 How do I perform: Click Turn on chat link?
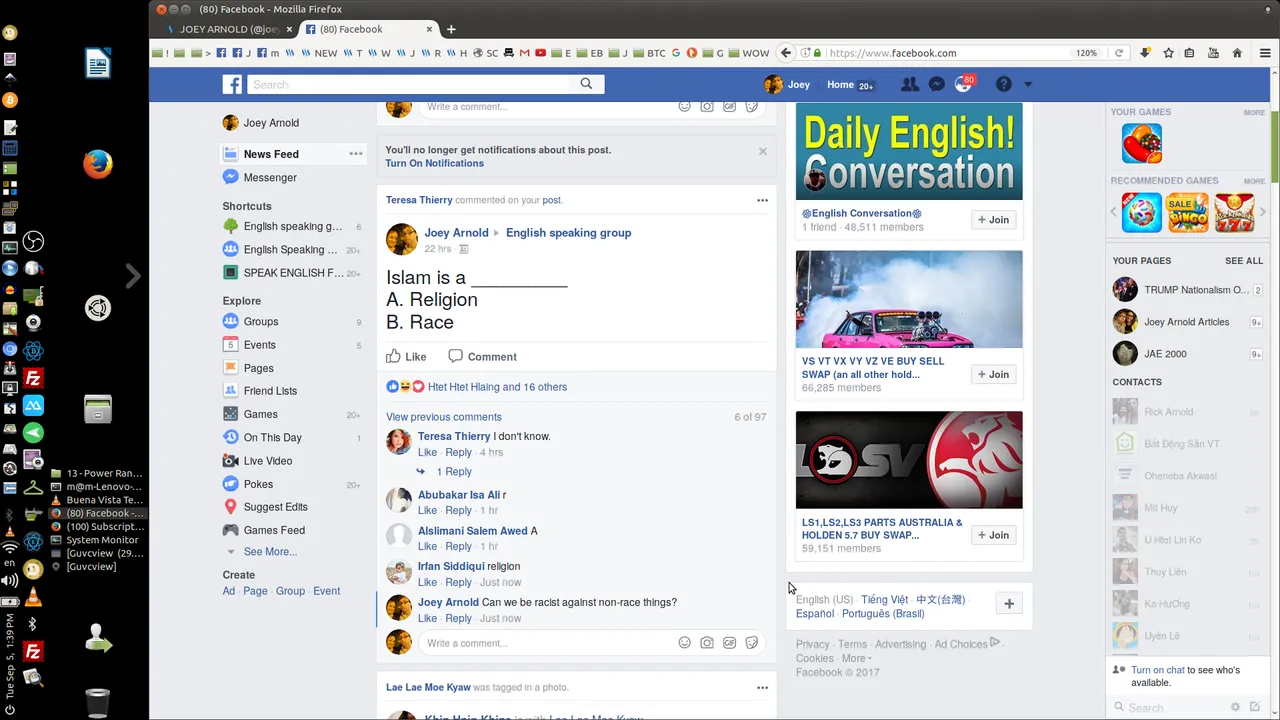coord(1158,670)
